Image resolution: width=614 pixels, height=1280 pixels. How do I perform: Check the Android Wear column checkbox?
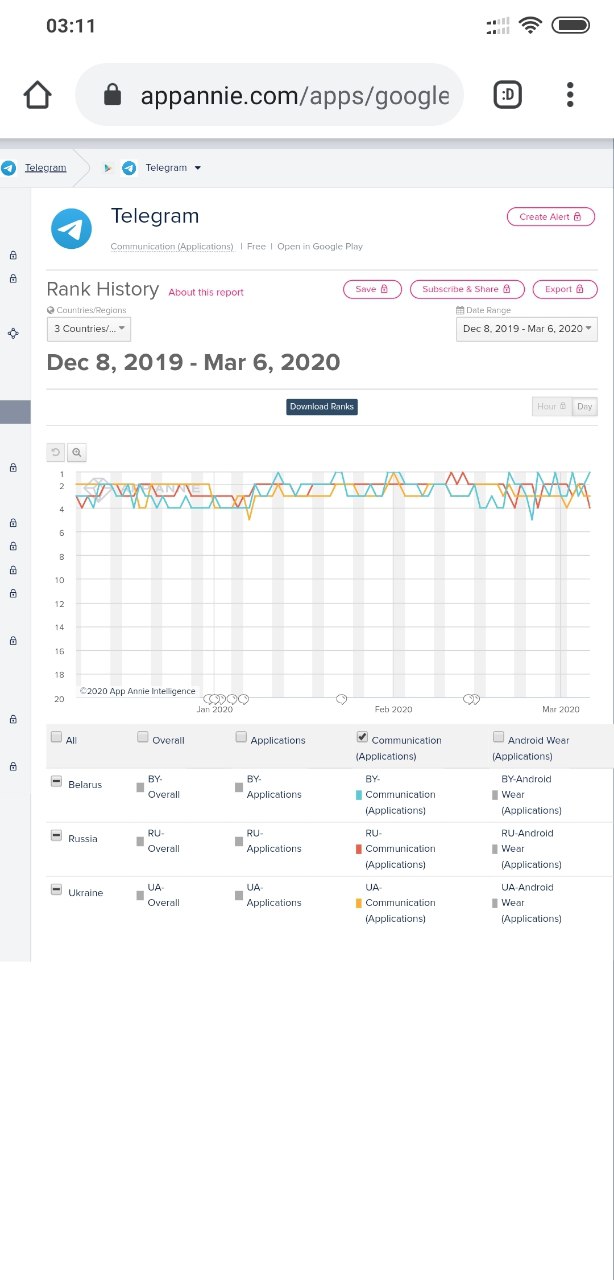tap(498, 737)
